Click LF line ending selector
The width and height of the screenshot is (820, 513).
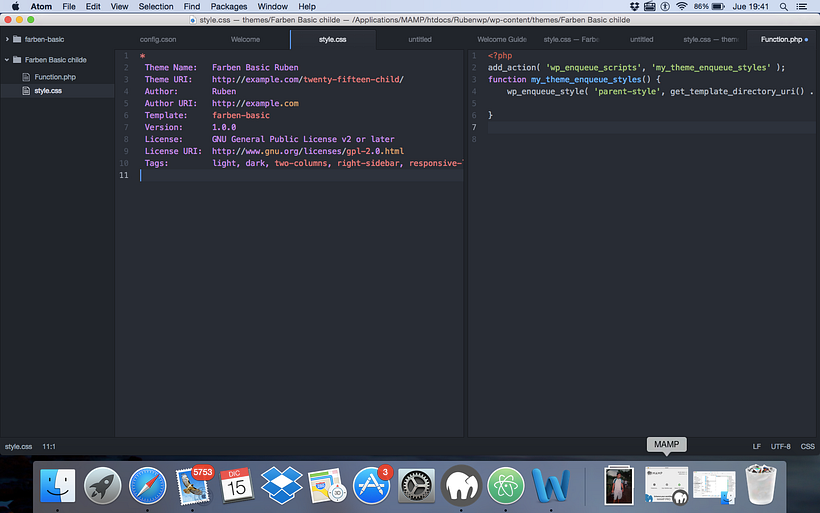756,447
